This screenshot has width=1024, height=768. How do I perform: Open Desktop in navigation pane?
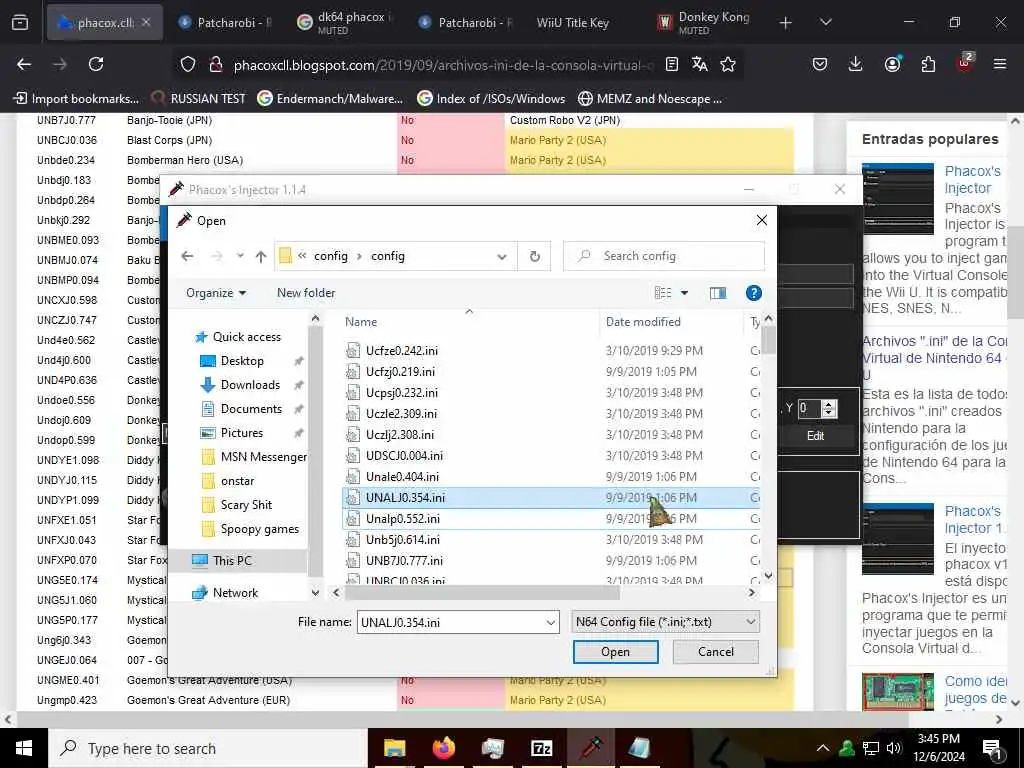point(242,361)
